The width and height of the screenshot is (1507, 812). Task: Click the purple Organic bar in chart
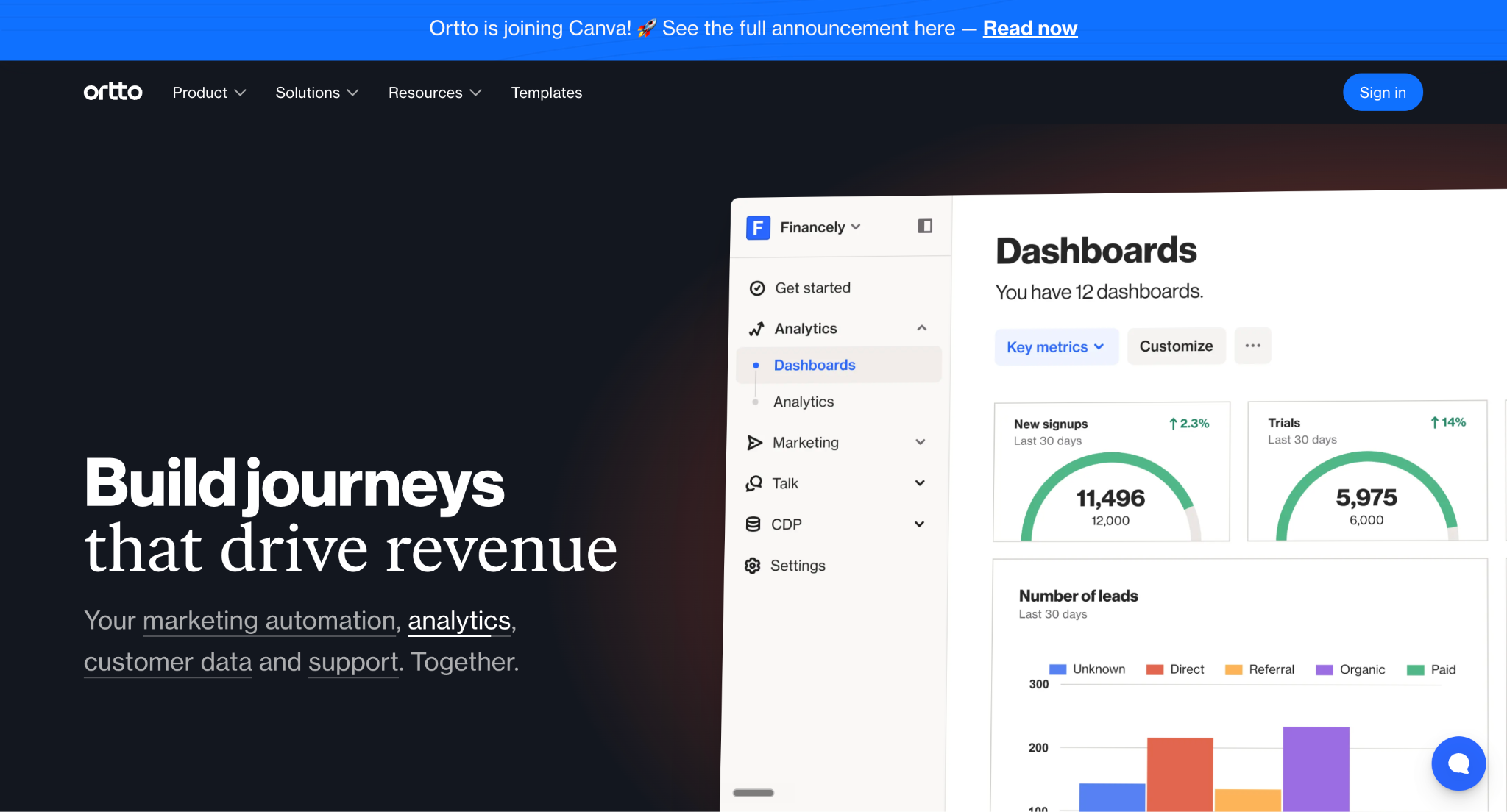(x=1316, y=769)
